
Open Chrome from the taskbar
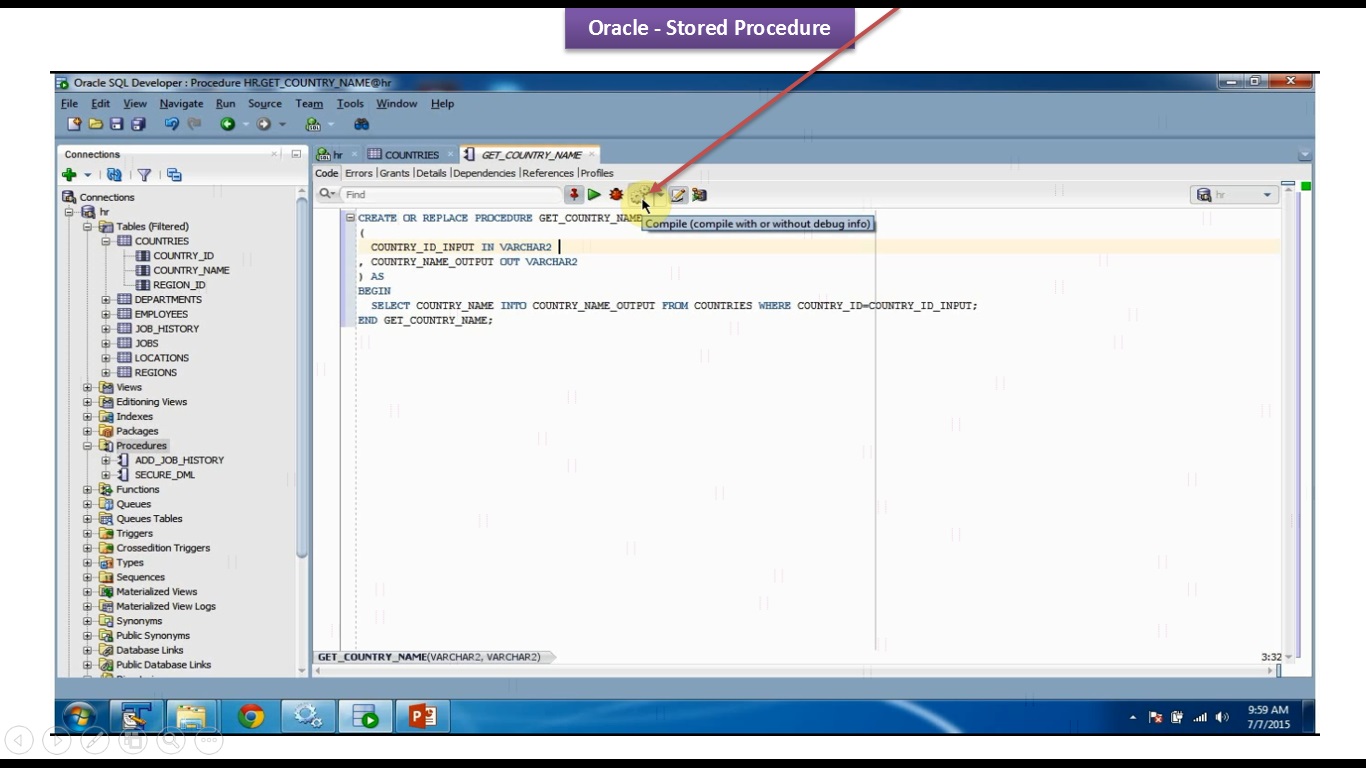[x=251, y=716]
